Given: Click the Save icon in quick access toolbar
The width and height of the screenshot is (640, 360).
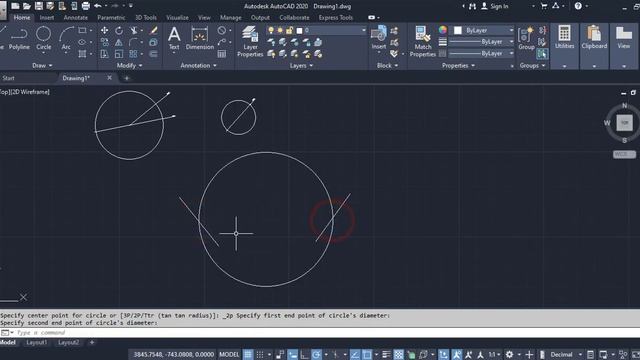Looking at the screenshot, I should tap(39, 6).
